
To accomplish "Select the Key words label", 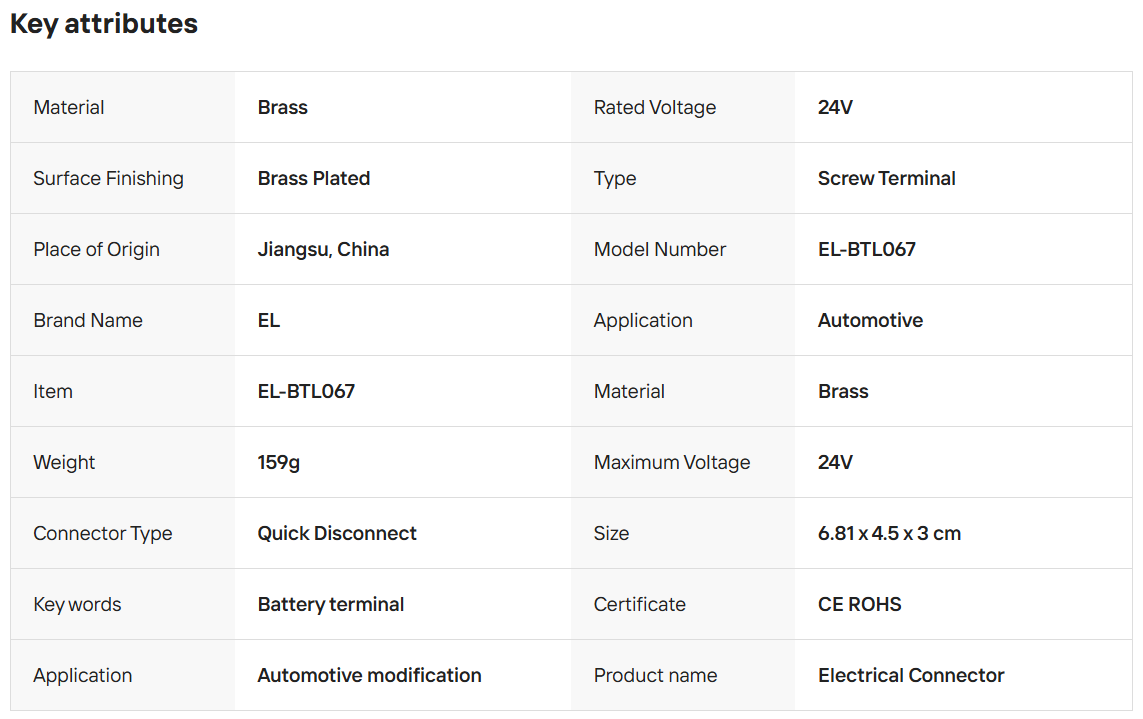I will coord(77,604).
